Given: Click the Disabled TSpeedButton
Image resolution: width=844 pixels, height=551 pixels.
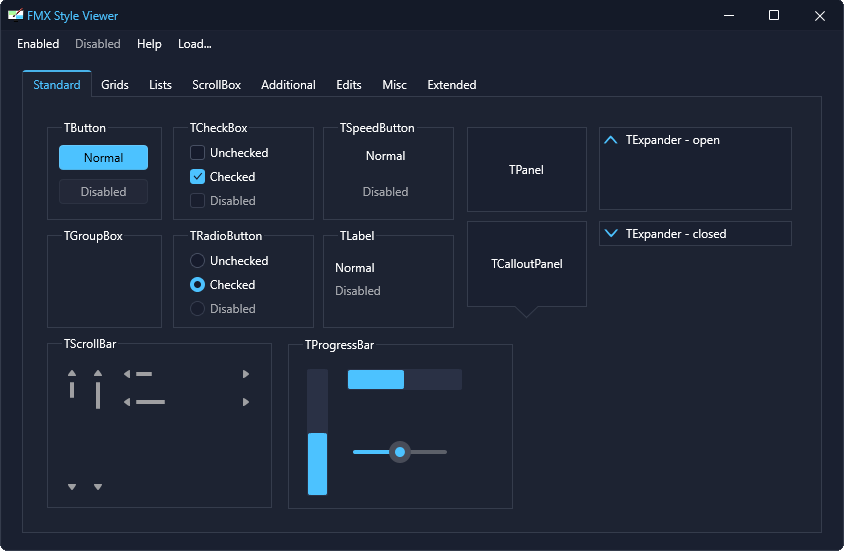Looking at the screenshot, I should pos(385,192).
